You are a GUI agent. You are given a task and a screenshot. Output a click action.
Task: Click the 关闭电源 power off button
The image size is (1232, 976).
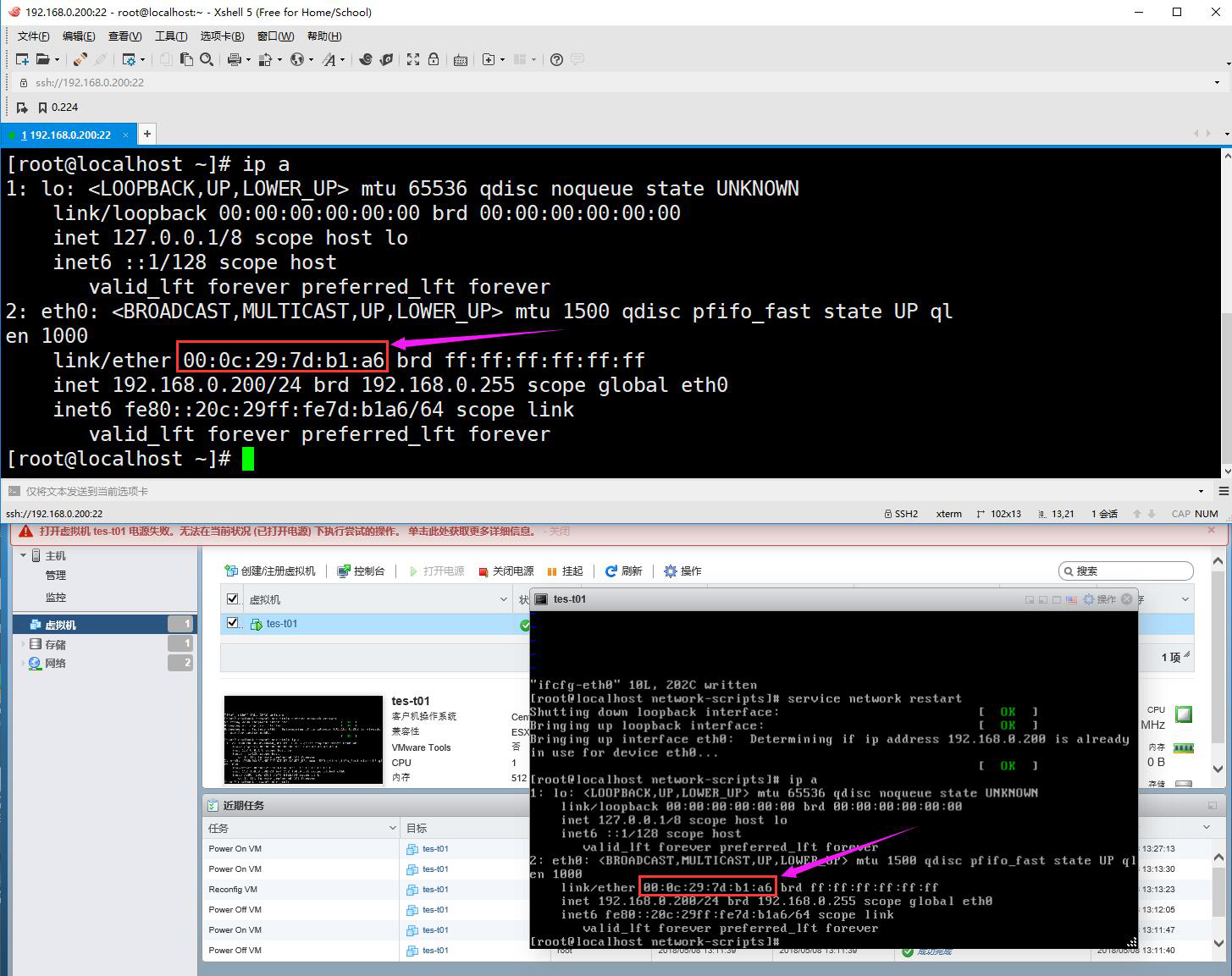click(x=506, y=571)
